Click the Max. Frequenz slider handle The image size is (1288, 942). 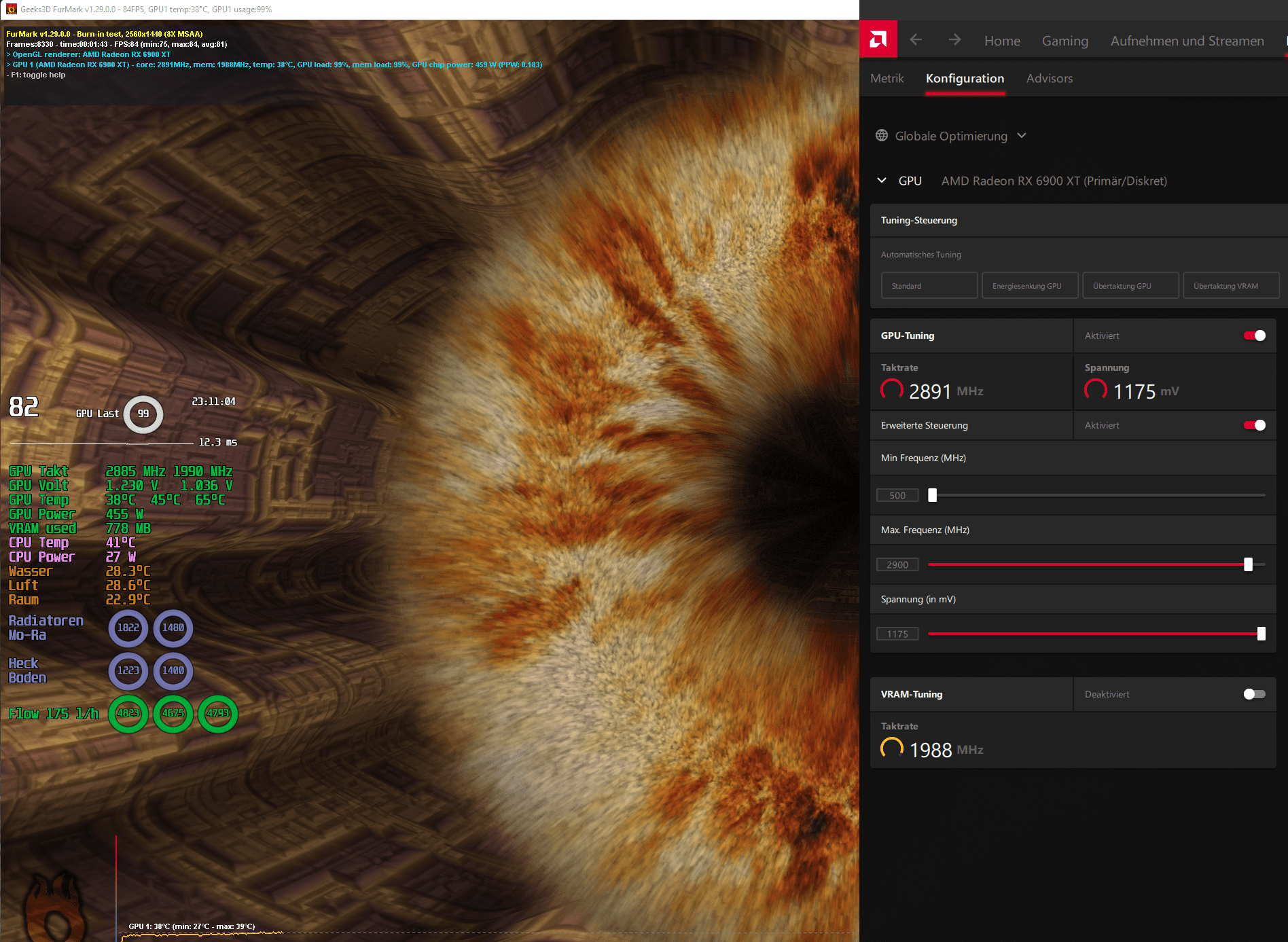coord(1248,564)
